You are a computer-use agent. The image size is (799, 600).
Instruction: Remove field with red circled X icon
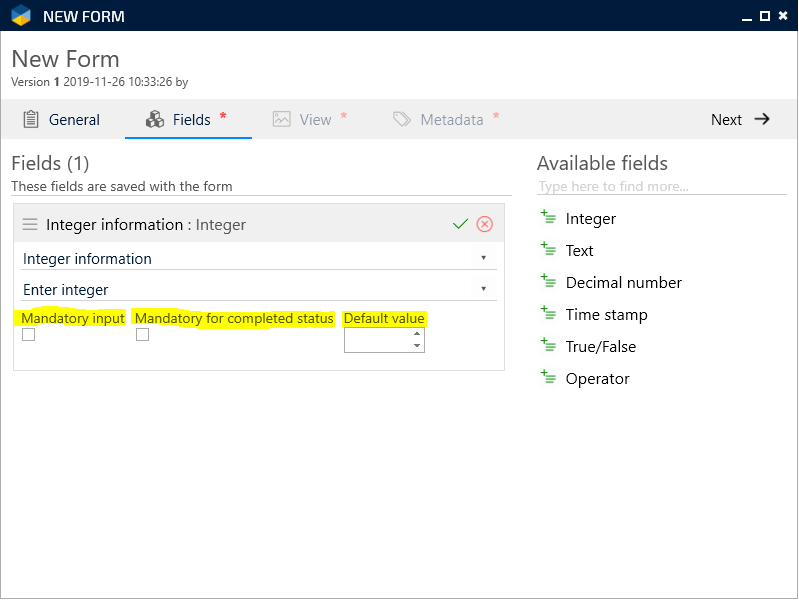pos(485,224)
